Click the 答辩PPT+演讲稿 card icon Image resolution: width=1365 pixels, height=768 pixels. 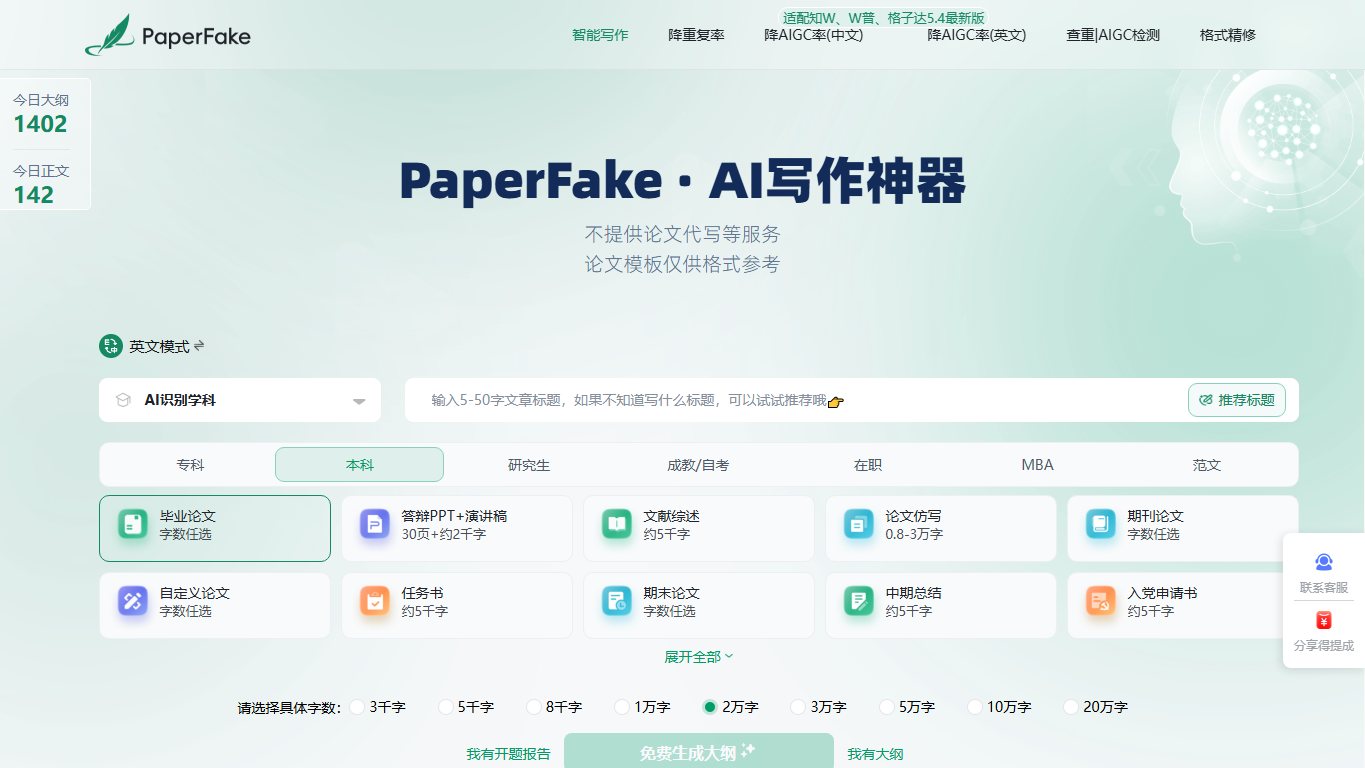point(375,524)
